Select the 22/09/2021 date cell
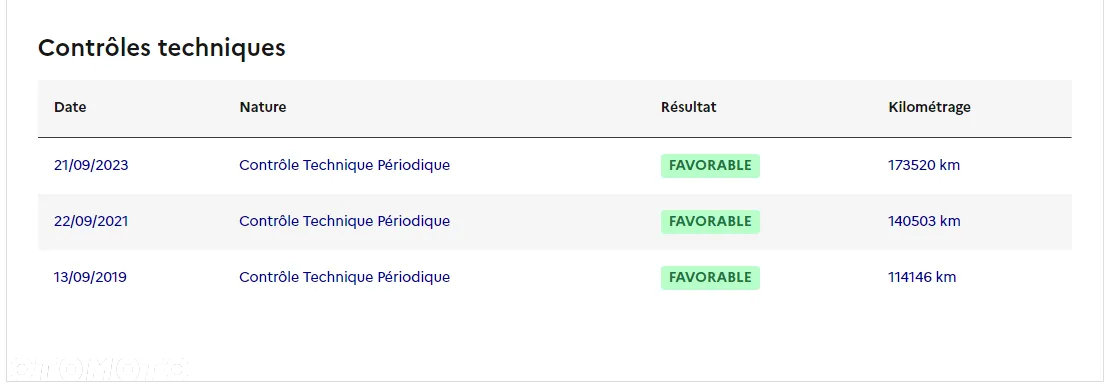The width and height of the screenshot is (1113, 390). [91, 221]
